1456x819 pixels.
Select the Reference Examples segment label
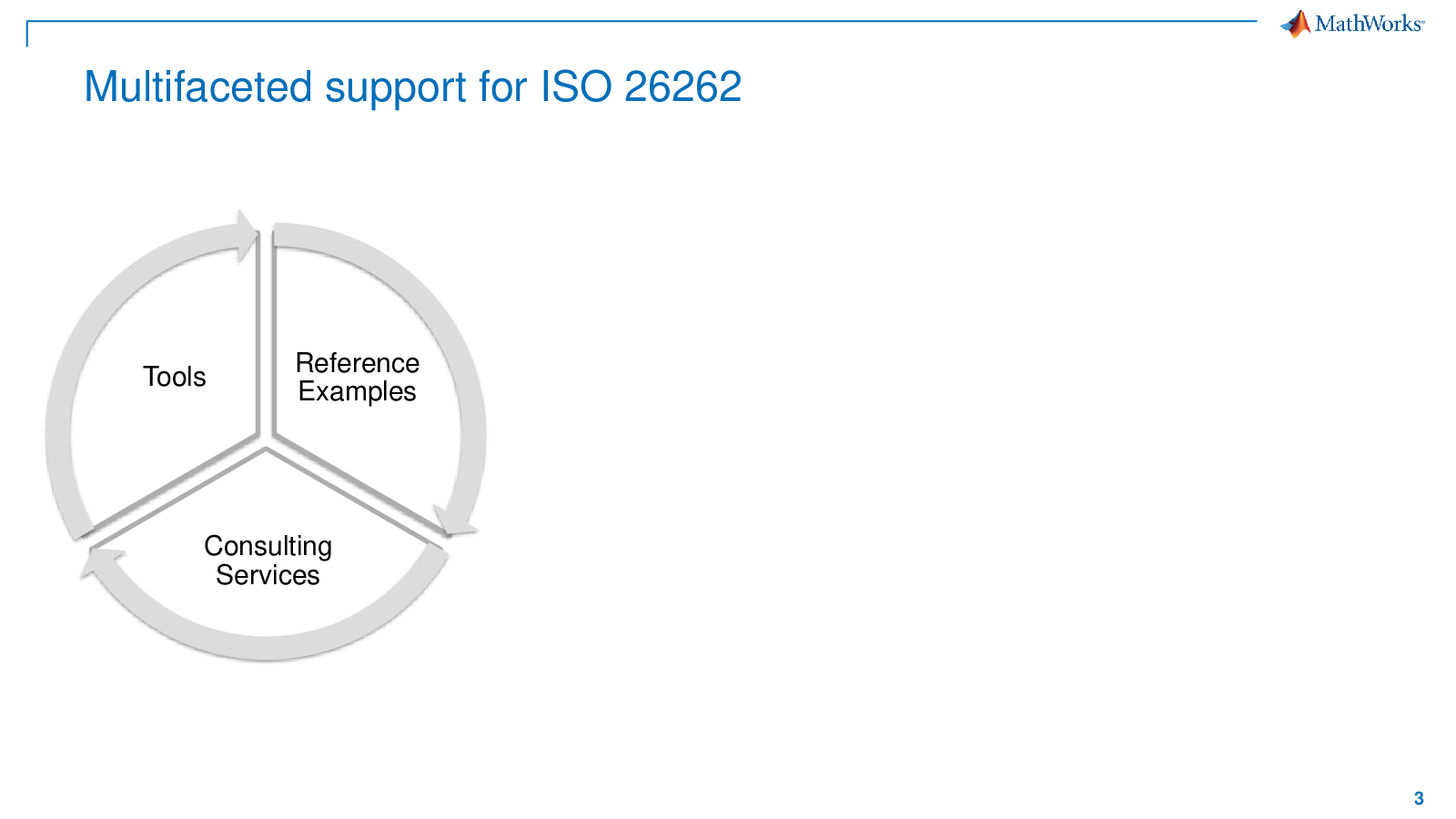click(358, 377)
